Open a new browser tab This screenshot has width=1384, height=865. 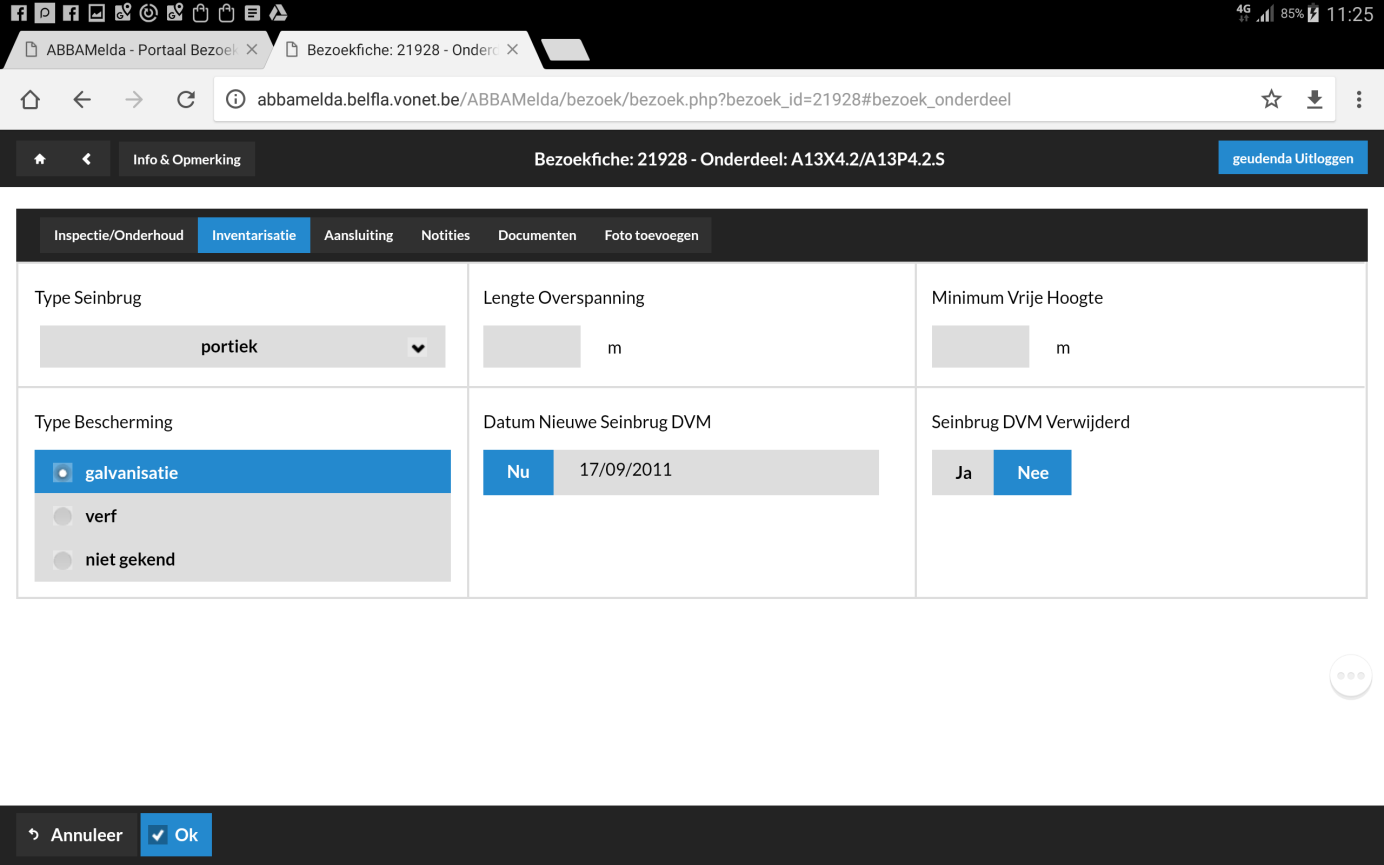click(x=565, y=50)
